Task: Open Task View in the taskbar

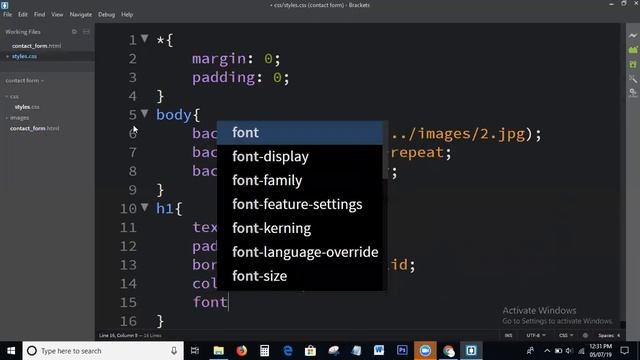Action: tap(195, 351)
